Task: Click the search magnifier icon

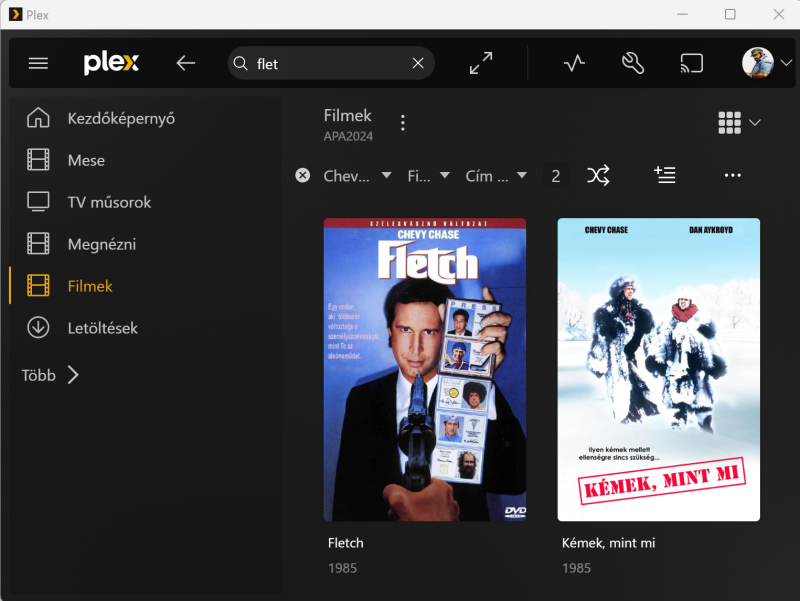Action: [x=240, y=63]
